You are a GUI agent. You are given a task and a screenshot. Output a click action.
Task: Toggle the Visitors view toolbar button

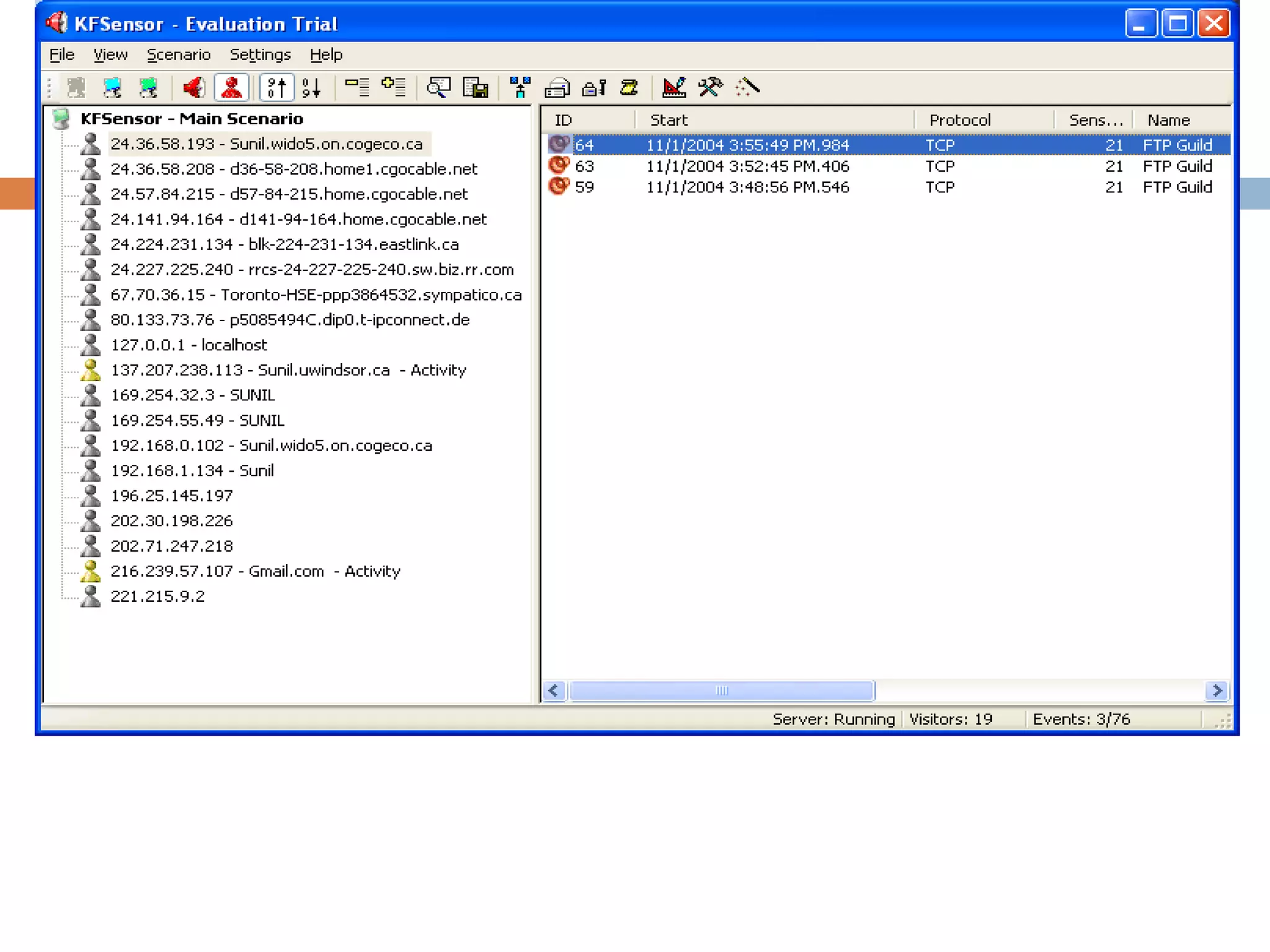231,87
